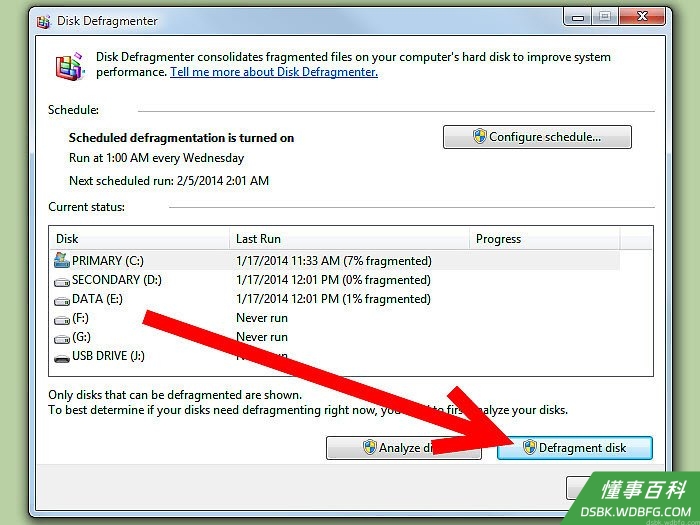This screenshot has height=525, width=700.
Task: Click the 7% fragmented last run cell
Action: click(333, 261)
